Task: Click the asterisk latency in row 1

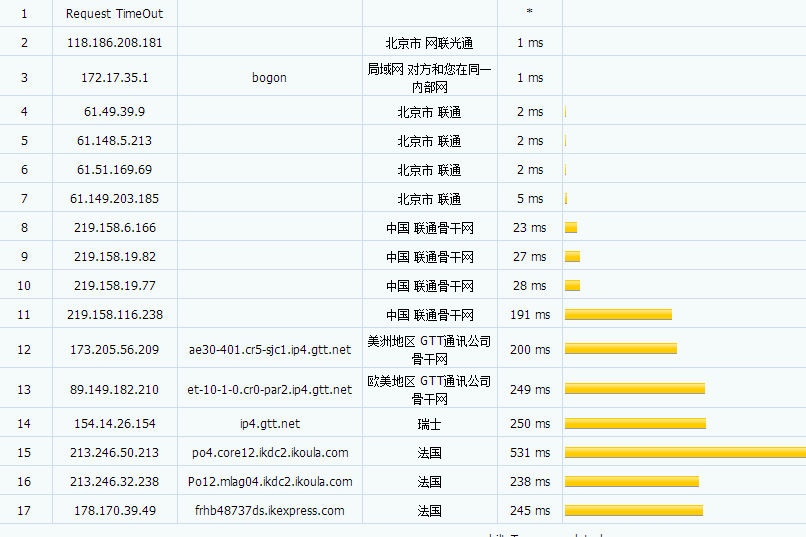Action: pos(529,11)
